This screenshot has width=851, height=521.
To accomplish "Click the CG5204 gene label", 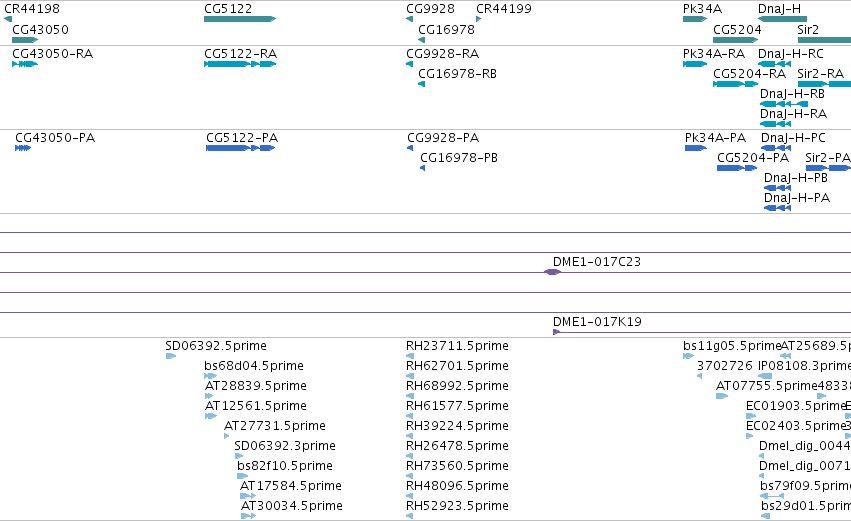I will [x=737, y=30].
